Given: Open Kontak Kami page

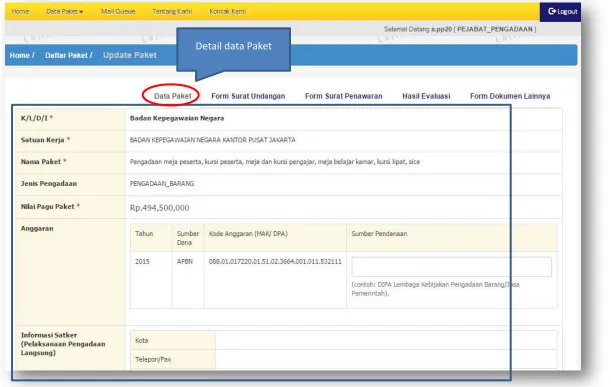Looking at the screenshot, I should click(228, 12).
